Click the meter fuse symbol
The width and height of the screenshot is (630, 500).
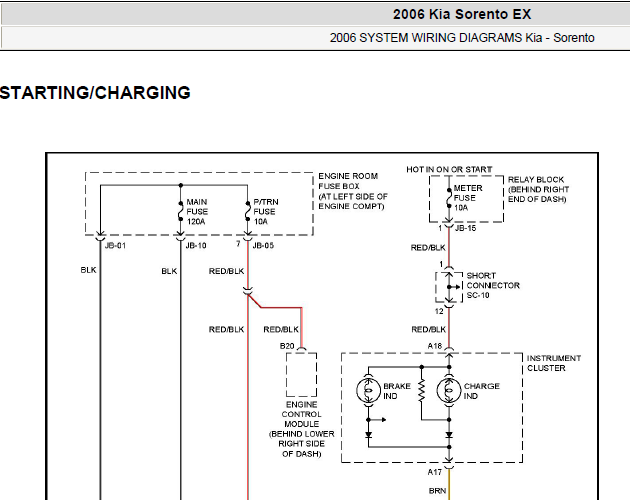tap(449, 197)
